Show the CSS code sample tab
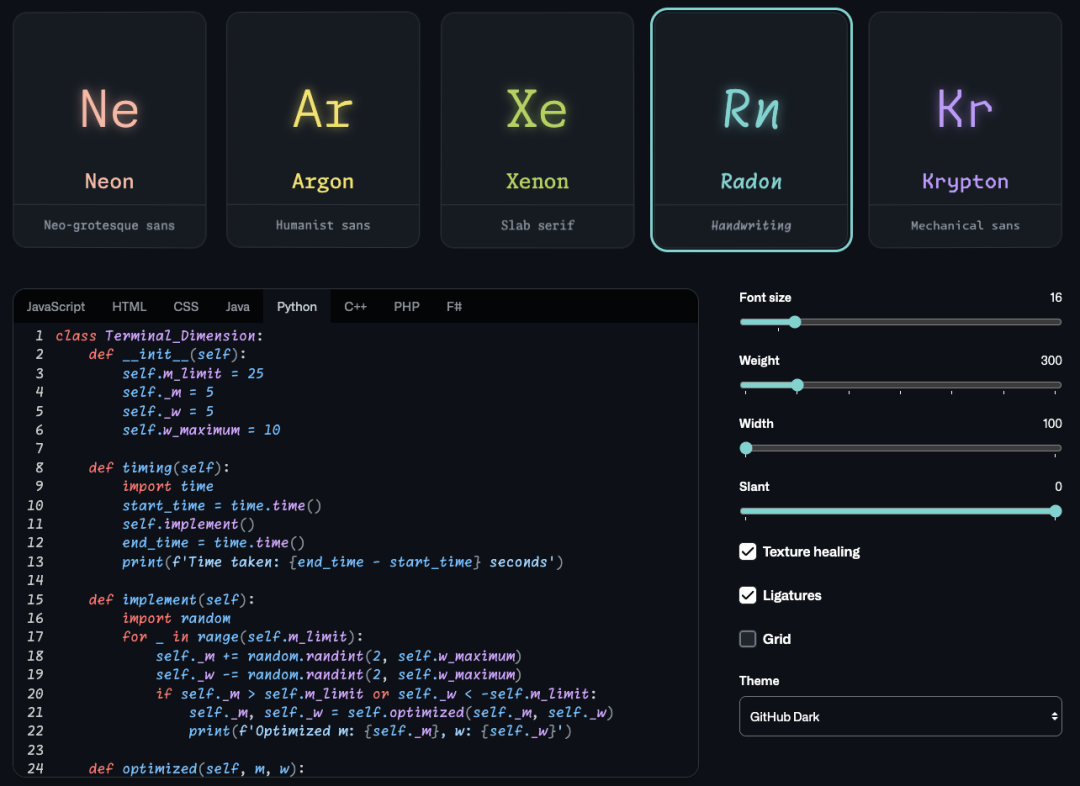This screenshot has width=1080, height=786. 186,307
